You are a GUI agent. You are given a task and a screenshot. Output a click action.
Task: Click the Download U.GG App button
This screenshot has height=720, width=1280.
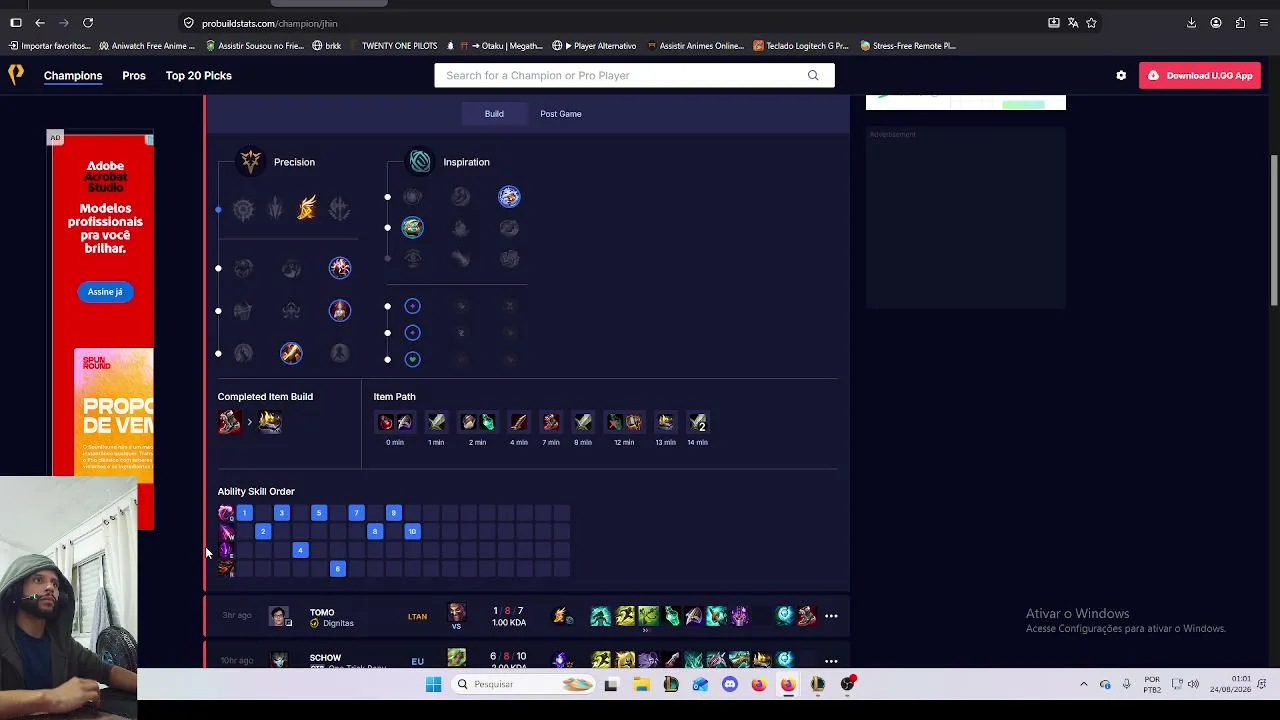pyautogui.click(x=1200, y=75)
